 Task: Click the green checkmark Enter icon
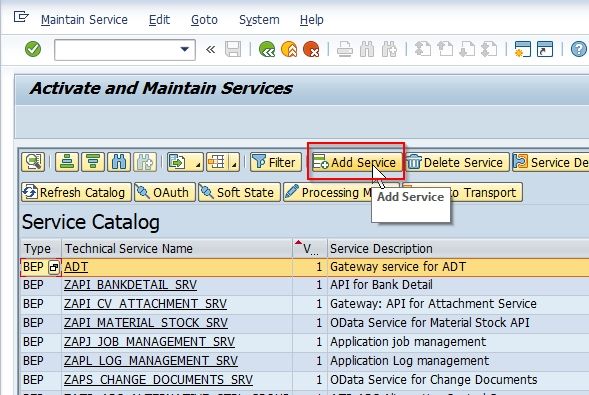coord(33,49)
